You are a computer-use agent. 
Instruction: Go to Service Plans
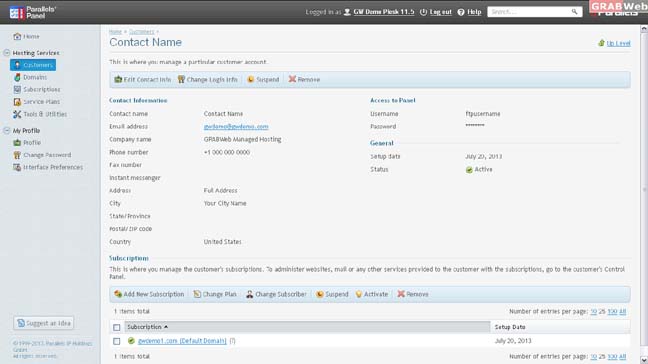tap(41, 102)
